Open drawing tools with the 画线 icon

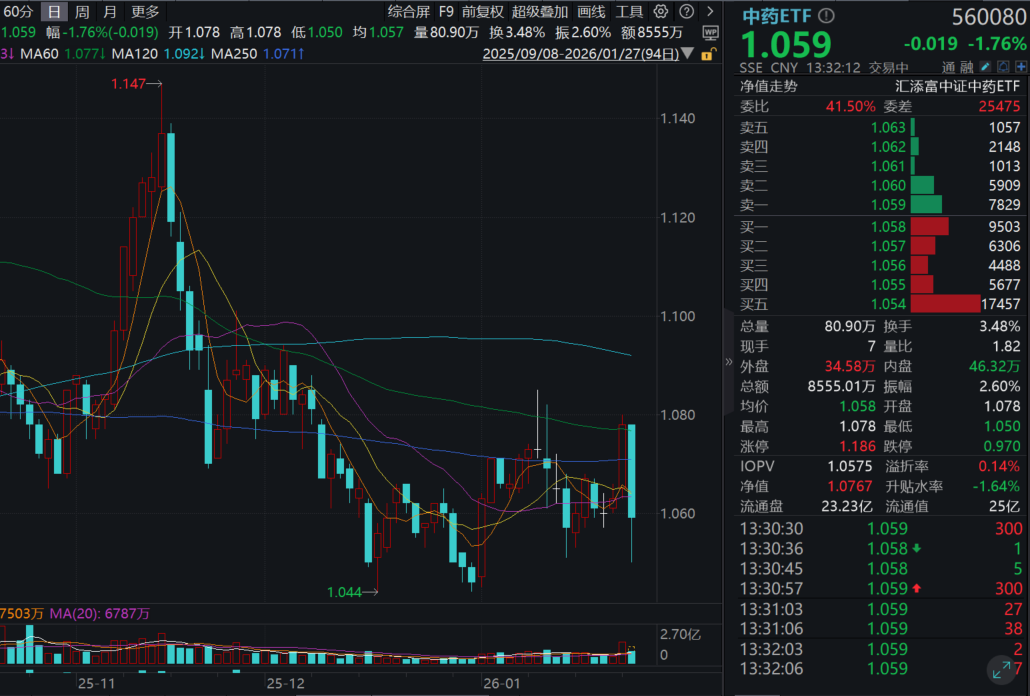pyautogui.click(x=592, y=12)
